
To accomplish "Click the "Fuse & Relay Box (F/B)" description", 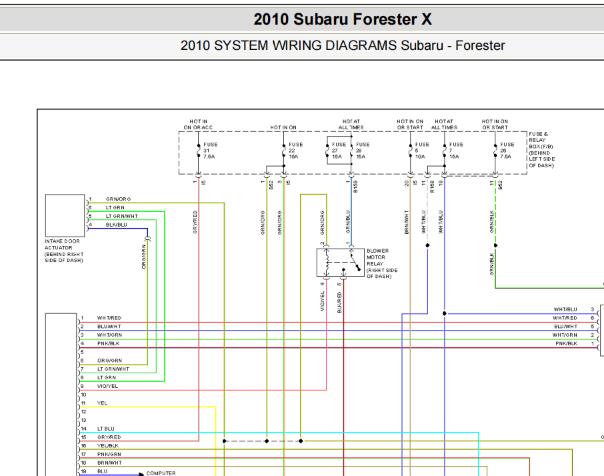I will [x=542, y=149].
